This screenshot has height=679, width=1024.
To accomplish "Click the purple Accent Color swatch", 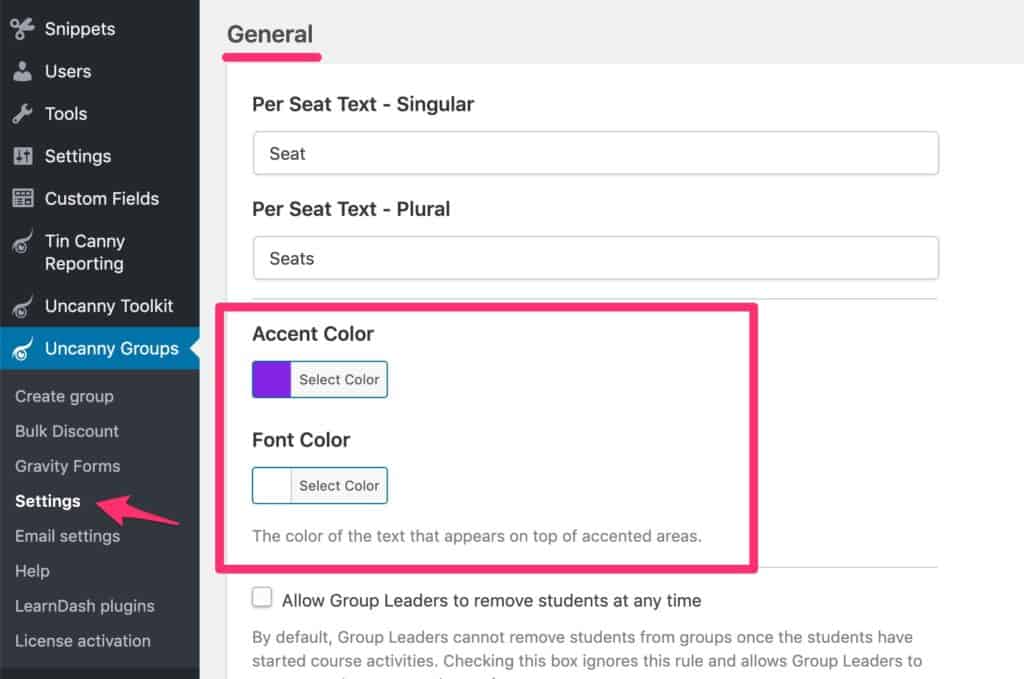I will tap(272, 379).
